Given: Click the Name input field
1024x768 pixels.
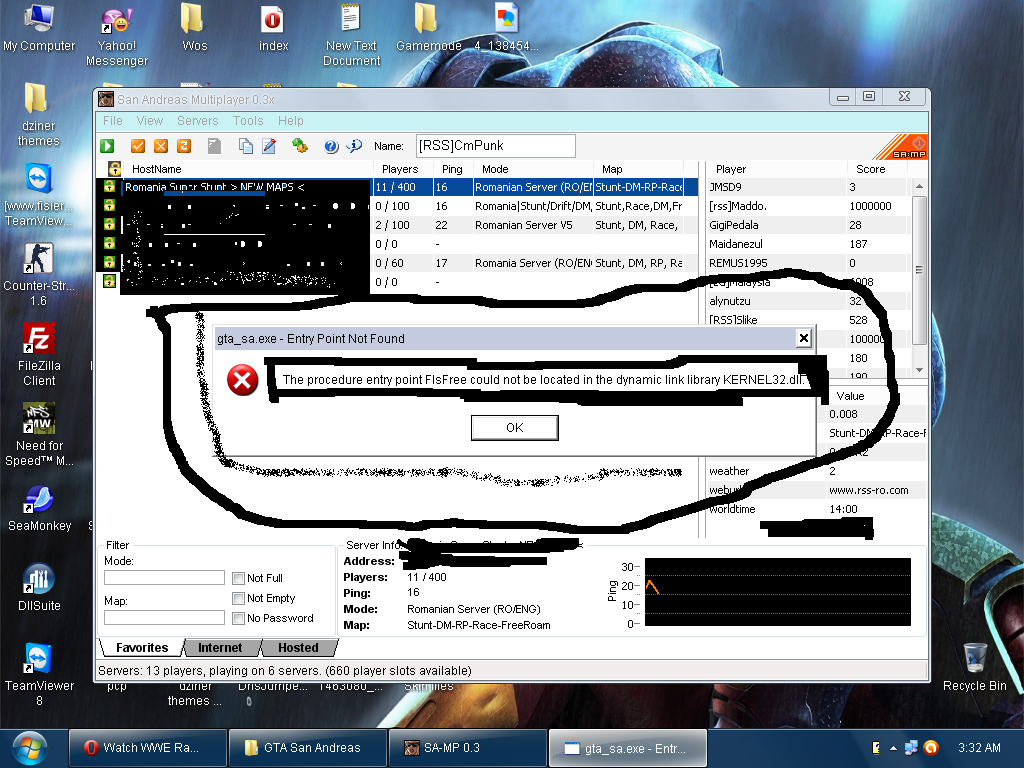Looking at the screenshot, I should click(x=496, y=146).
